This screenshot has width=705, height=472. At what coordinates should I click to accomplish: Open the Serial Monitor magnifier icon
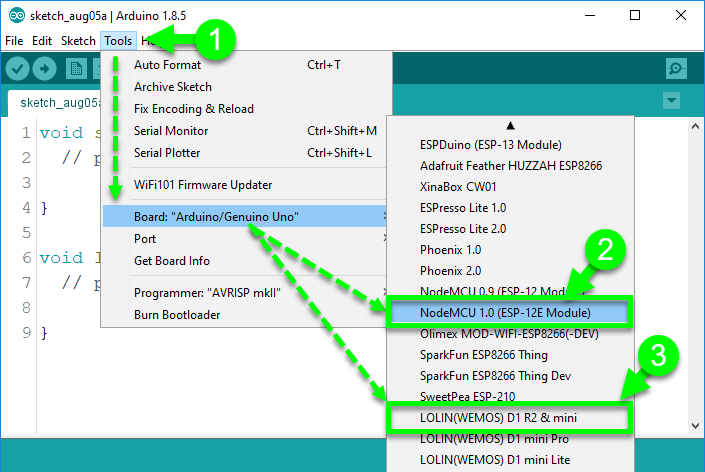click(x=676, y=69)
